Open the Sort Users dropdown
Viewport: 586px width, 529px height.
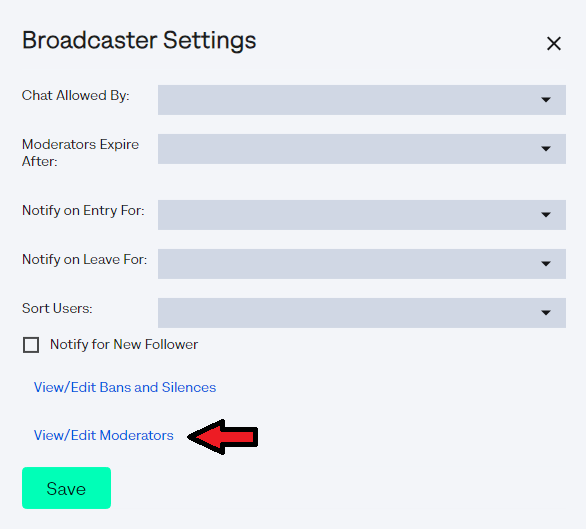pyautogui.click(x=361, y=313)
